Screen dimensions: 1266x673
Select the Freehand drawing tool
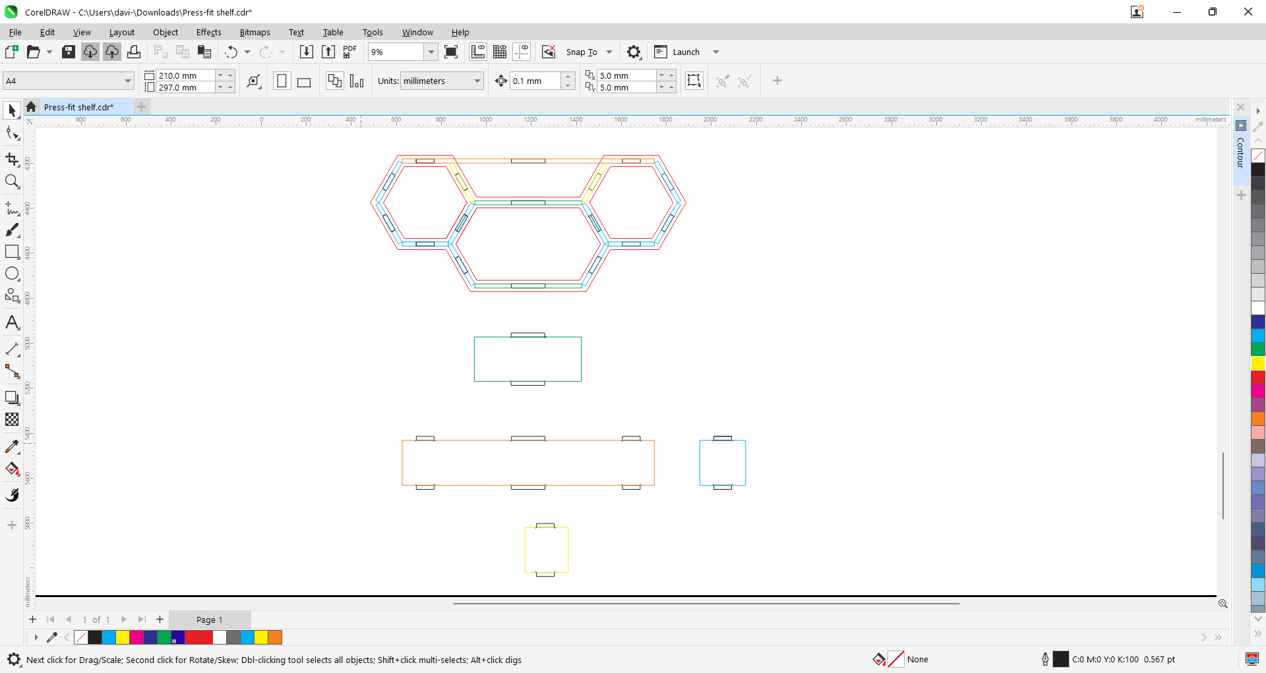pos(12,208)
